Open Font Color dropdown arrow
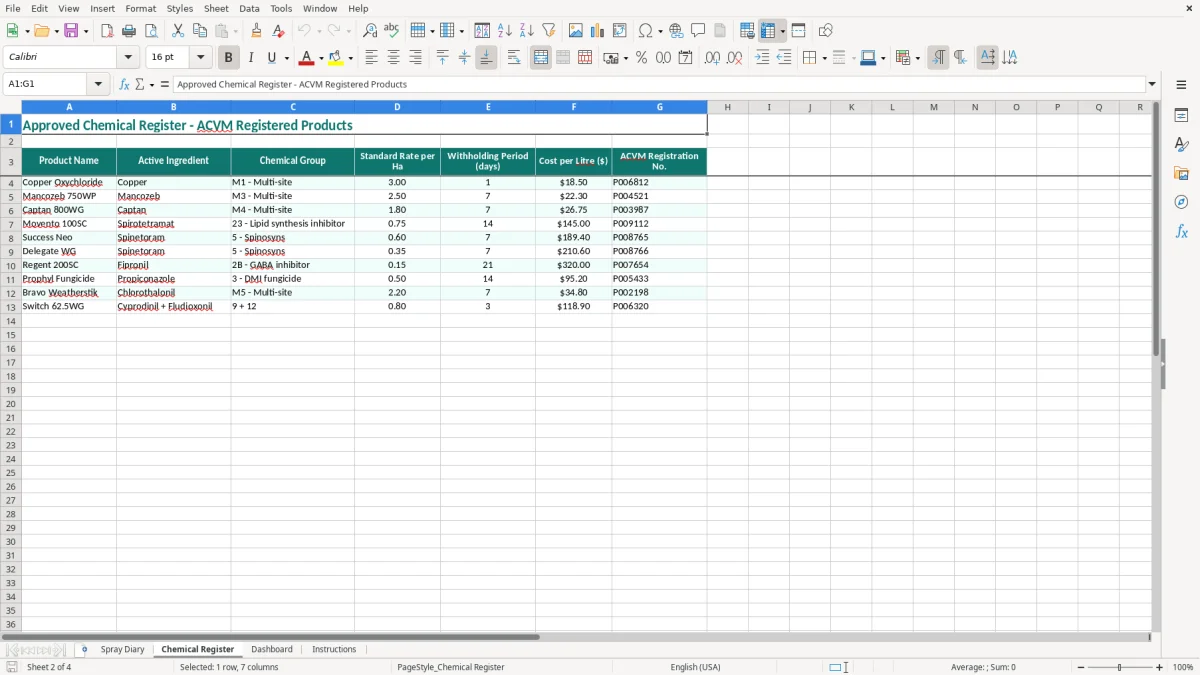Screen dimensions: 1200x675 pos(320,58)
